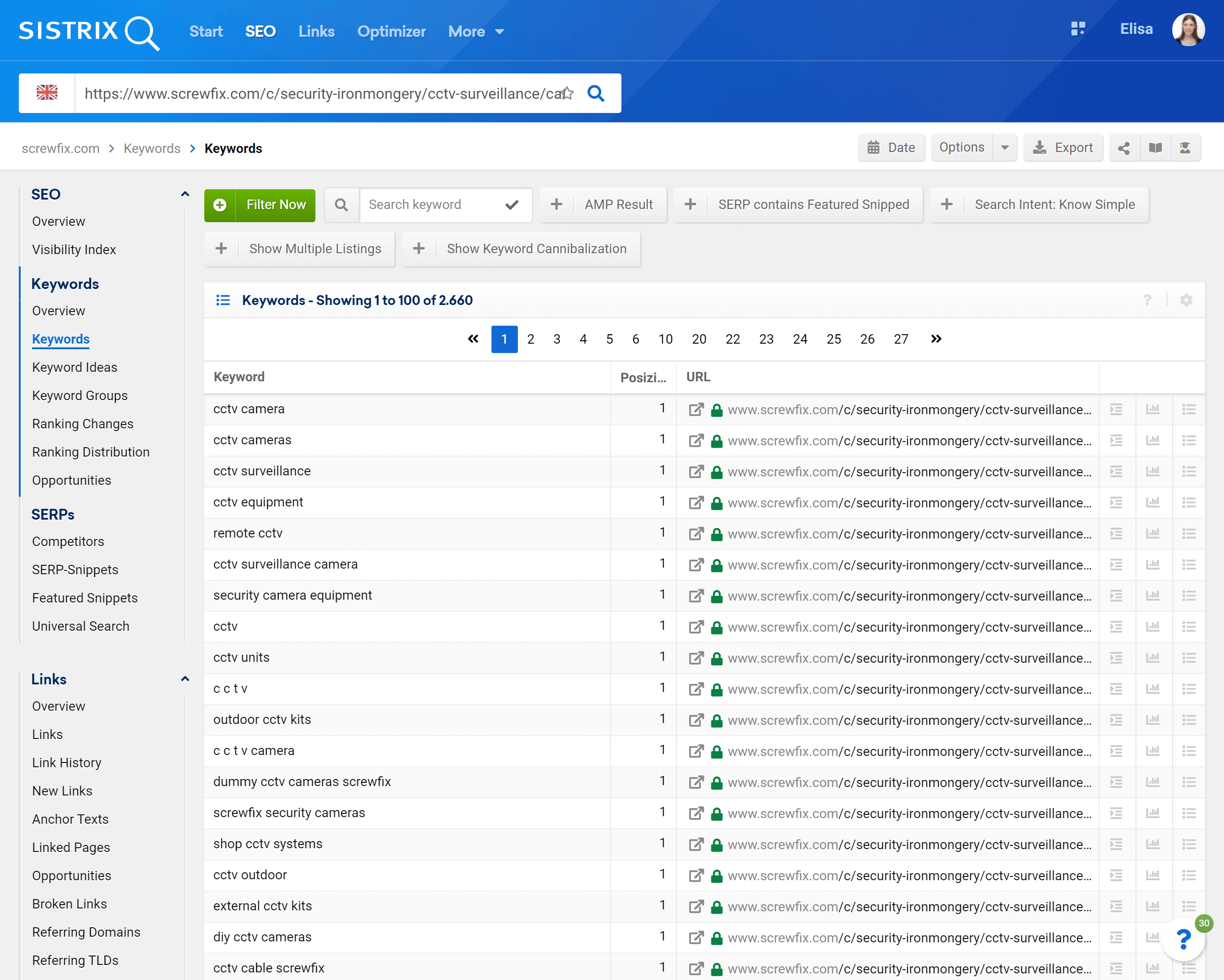
Task: Open list options for cctv equipment row
Action: 1189,503
